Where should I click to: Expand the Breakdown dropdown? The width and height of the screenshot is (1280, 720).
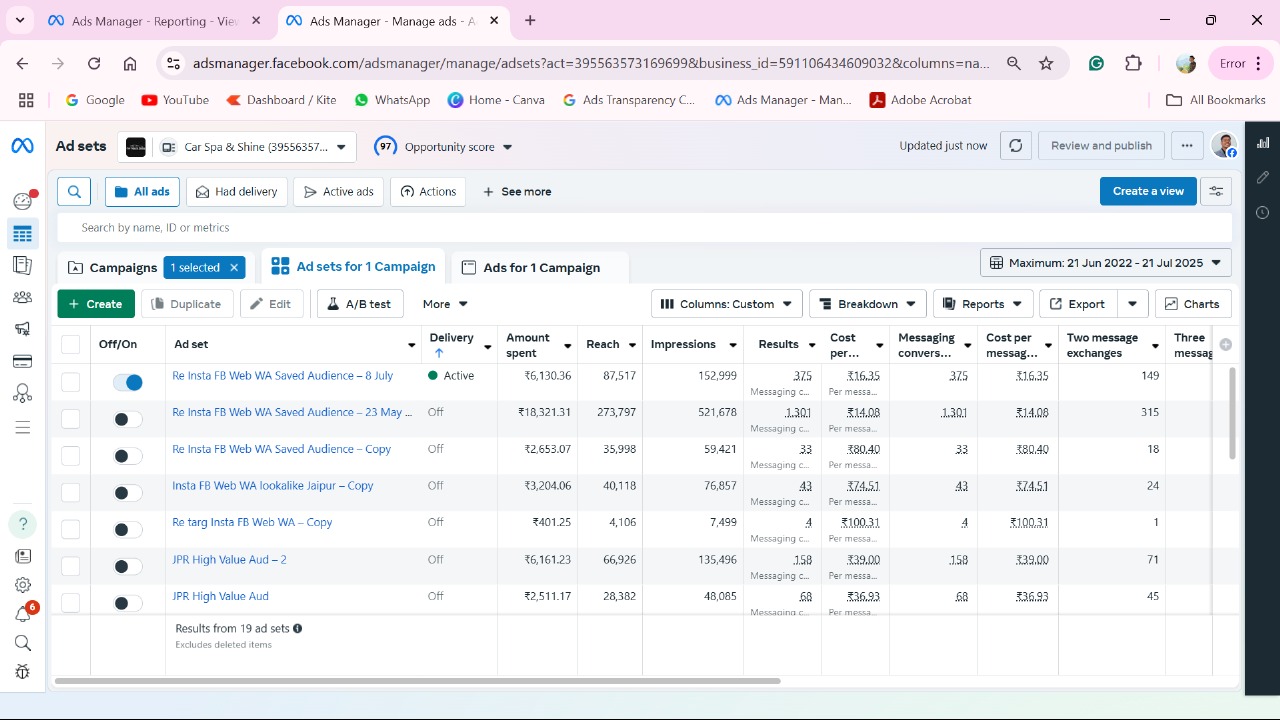[866, 304]
